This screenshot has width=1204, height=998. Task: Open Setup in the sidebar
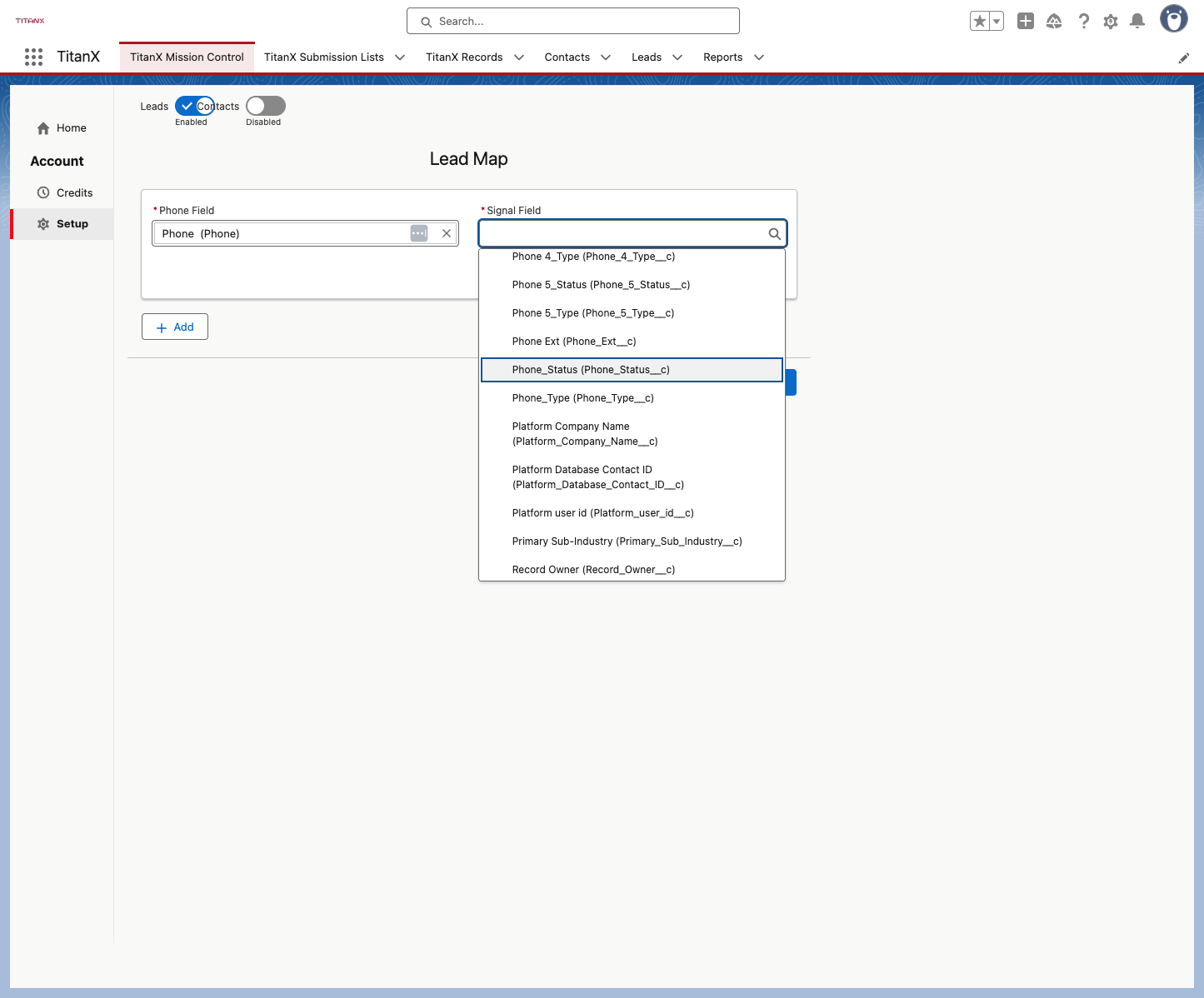click(62, 224)
